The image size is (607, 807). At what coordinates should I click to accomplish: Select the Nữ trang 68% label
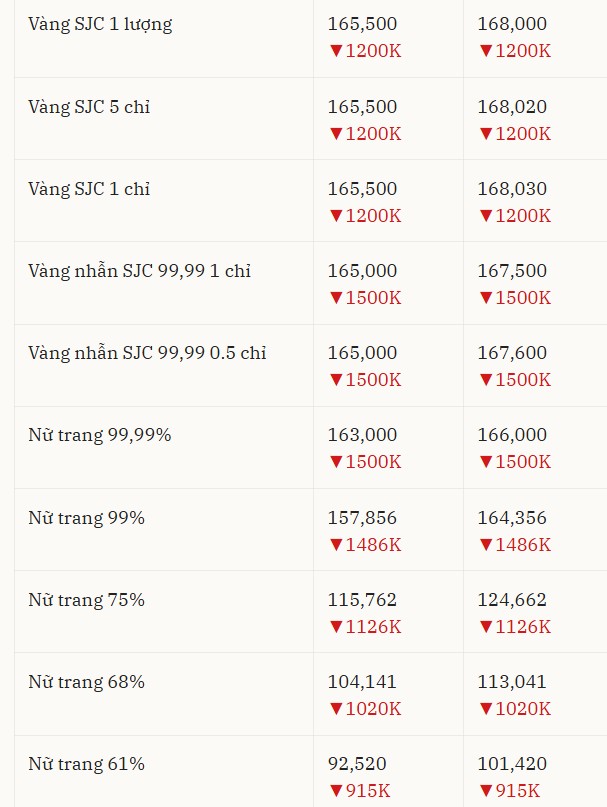[x=86, y=682]
